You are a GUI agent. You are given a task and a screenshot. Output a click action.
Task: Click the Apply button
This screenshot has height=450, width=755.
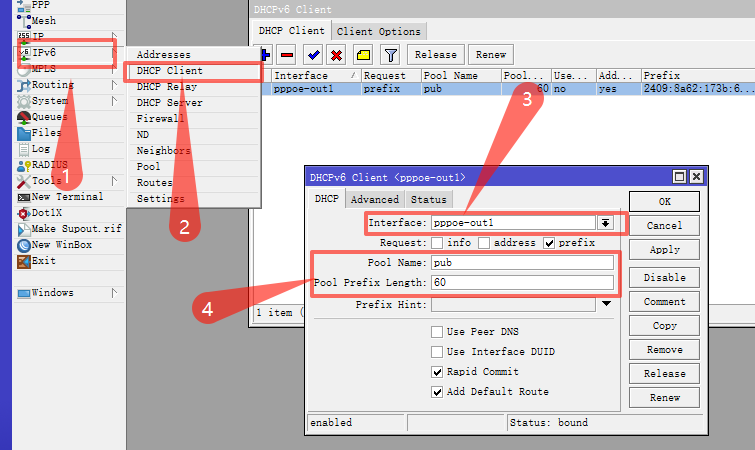[x=664, y=250]
